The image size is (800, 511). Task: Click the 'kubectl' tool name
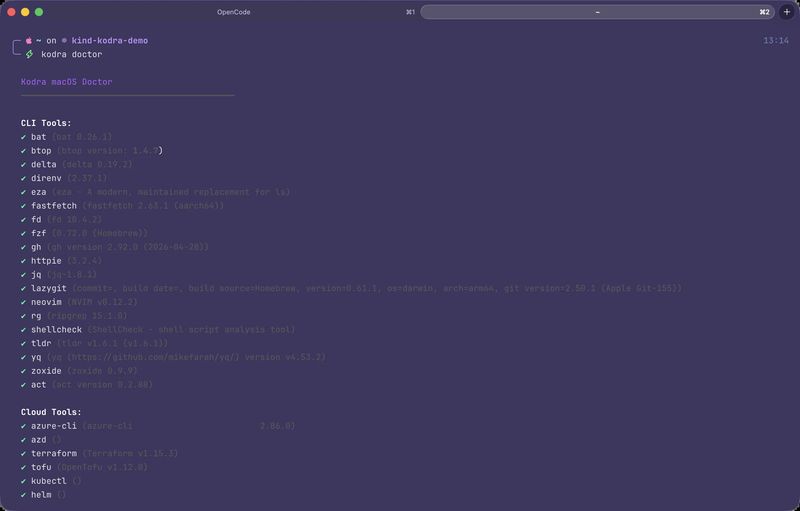coord(48,481)
